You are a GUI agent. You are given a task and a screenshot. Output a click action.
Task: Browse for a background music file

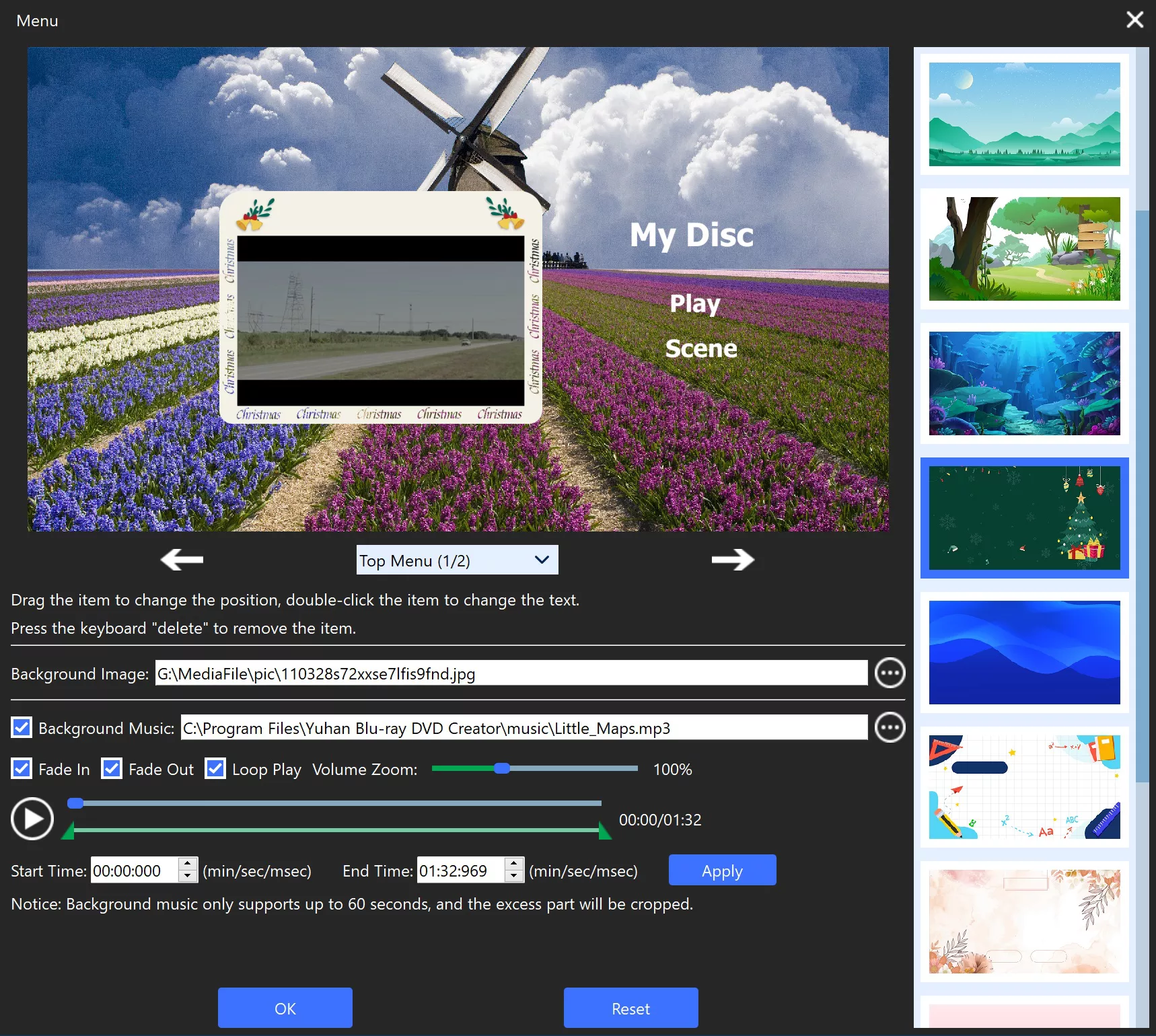coord(890,727)
